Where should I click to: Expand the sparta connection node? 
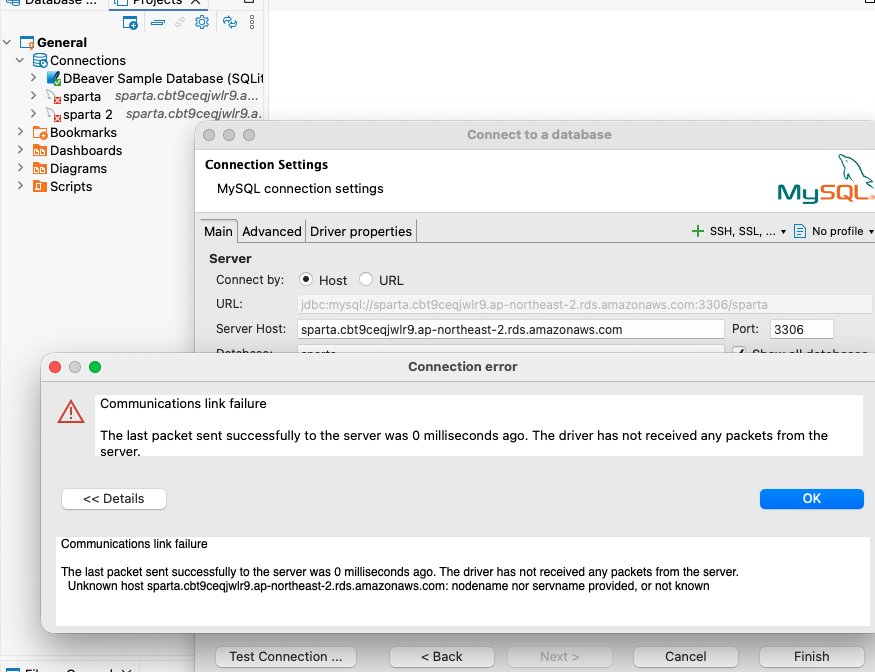point(33,95)
